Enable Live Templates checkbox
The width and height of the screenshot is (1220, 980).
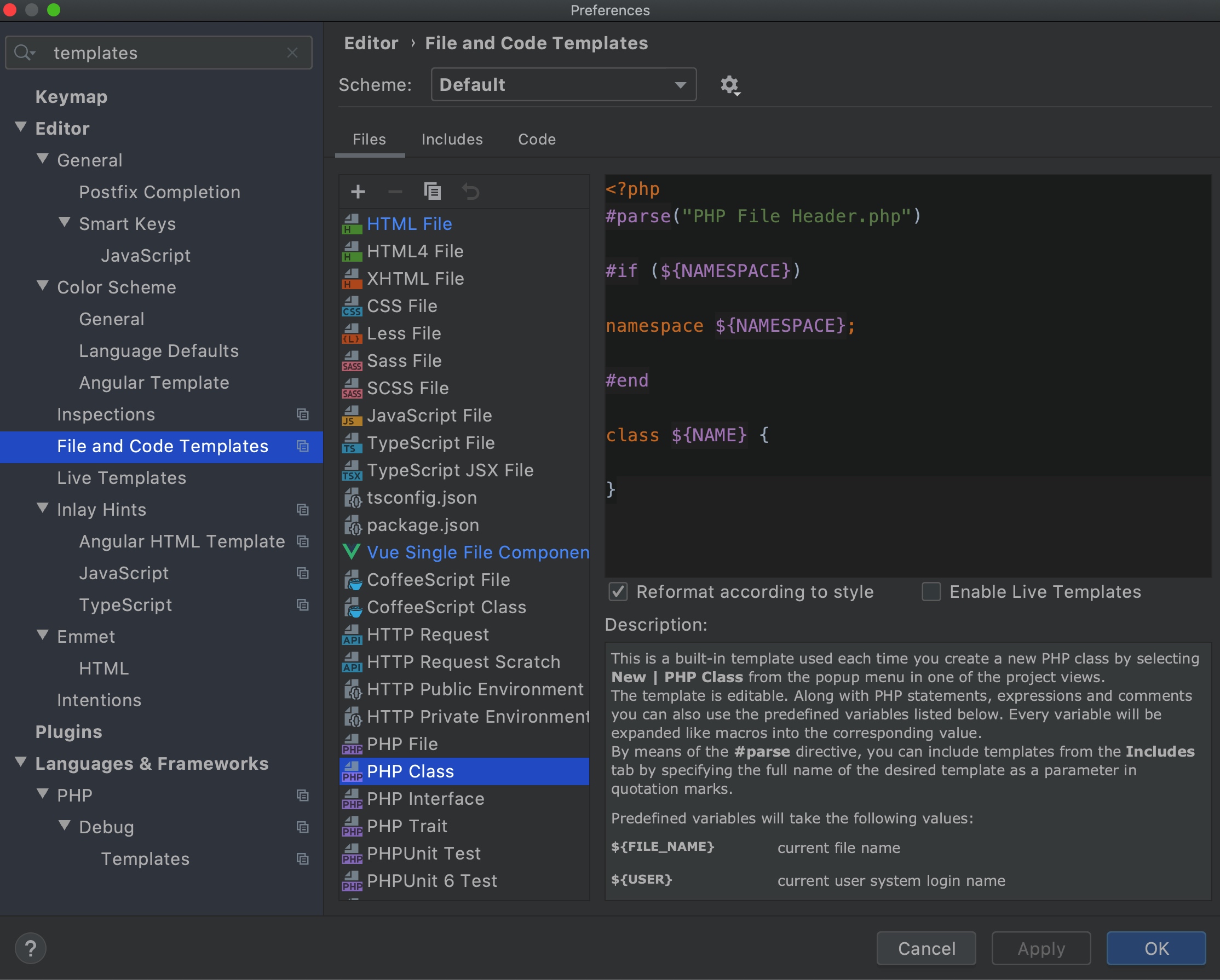930,591
